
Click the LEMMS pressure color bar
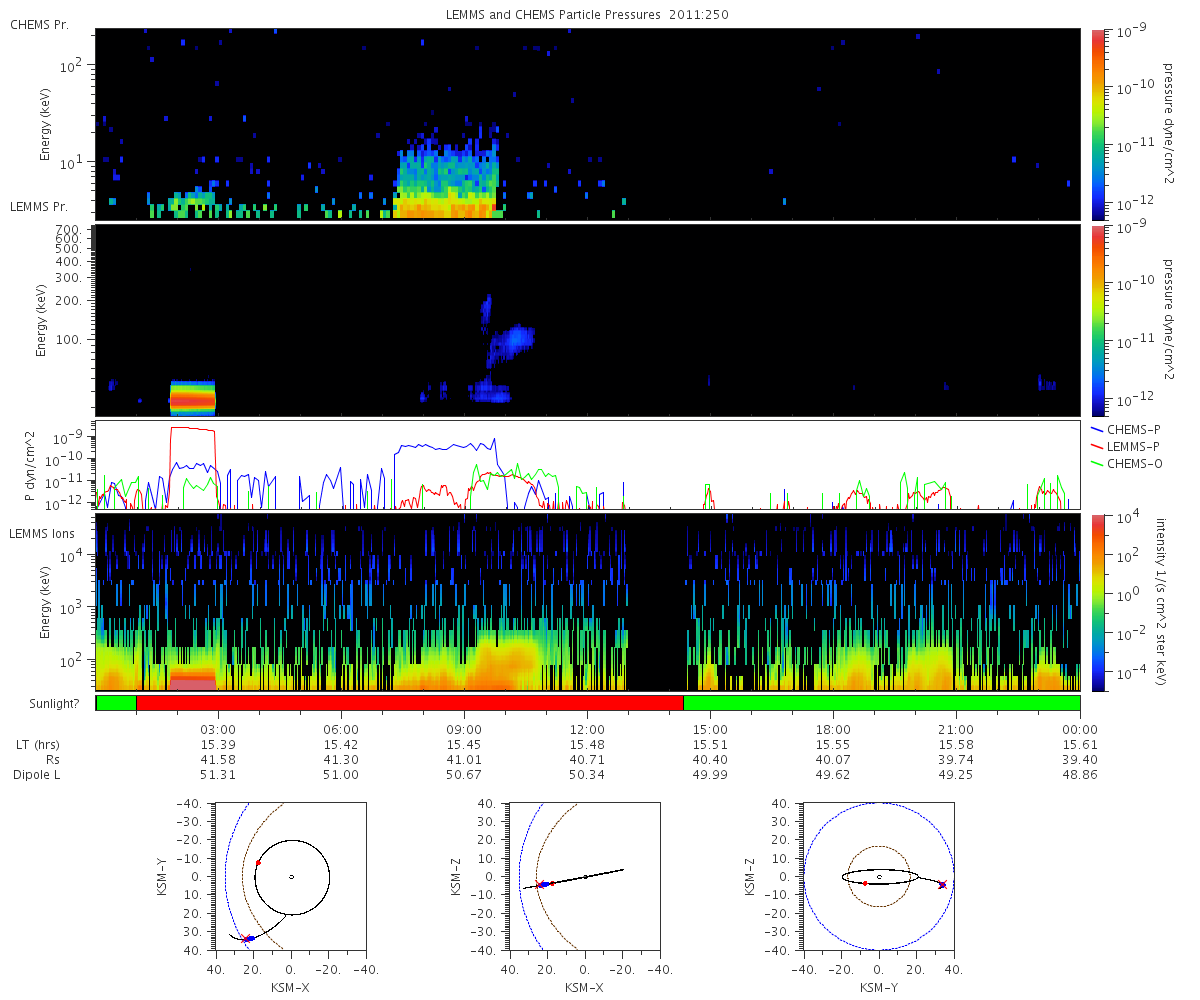(x=1097, y=320)
